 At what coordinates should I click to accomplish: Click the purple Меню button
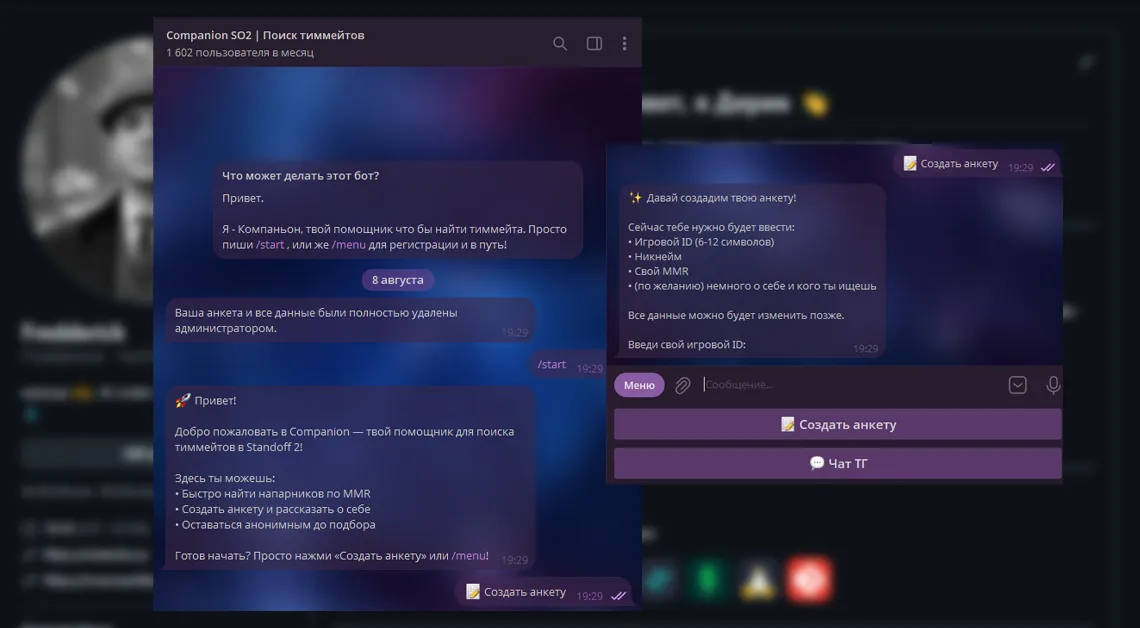tap(639, 385)
